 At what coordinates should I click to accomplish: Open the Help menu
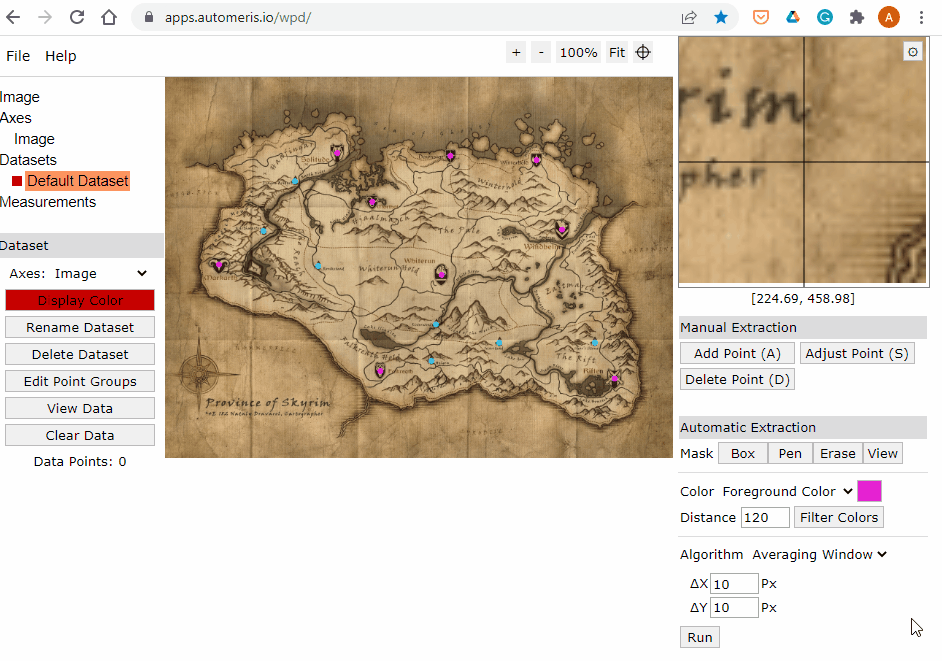pos(60,56)
